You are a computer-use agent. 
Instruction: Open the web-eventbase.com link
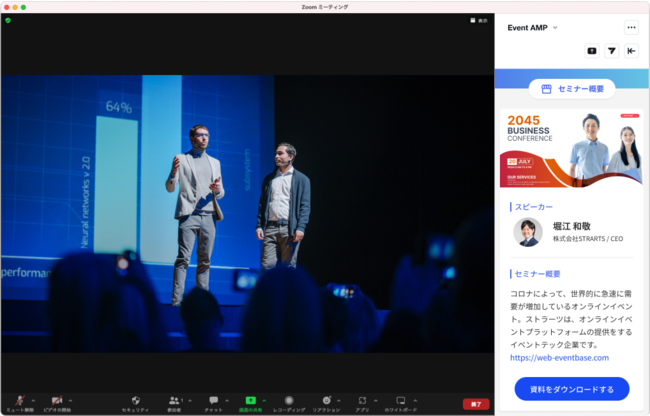click(559, 357)
